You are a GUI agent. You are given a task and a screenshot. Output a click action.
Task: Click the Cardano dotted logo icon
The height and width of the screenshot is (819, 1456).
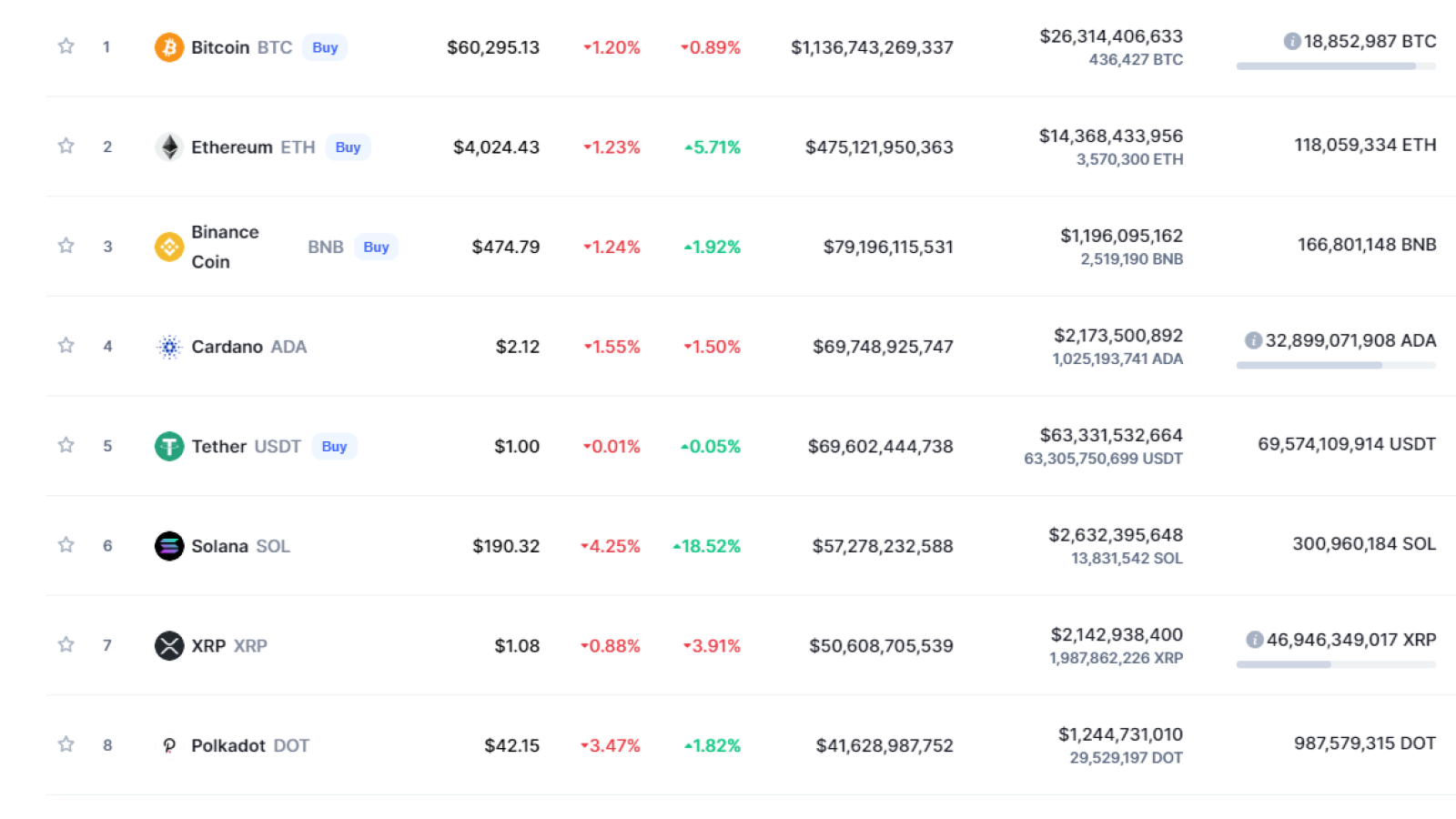pyautogui.click(x=169, y=347)
